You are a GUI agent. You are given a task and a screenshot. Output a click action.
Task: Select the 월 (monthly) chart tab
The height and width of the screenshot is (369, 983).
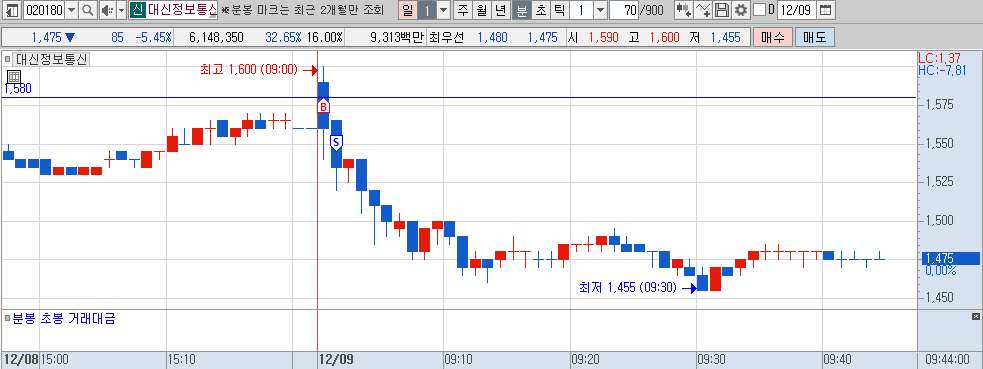(481, 10)
